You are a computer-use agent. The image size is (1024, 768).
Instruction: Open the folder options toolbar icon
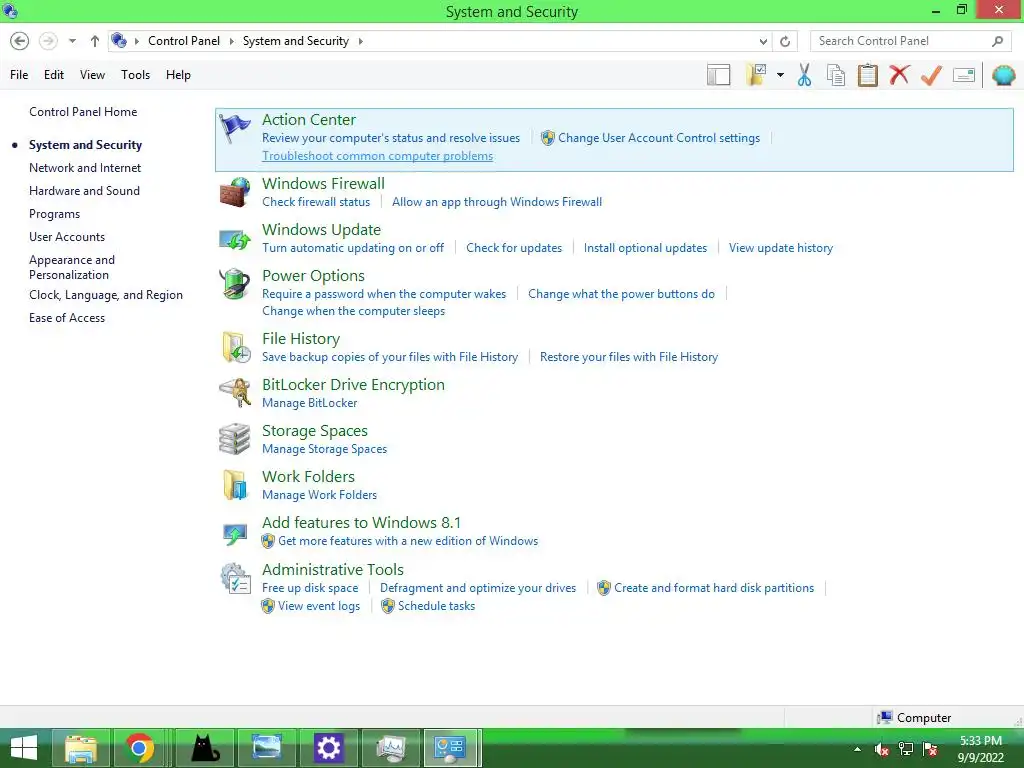click(x=756, y=75)
